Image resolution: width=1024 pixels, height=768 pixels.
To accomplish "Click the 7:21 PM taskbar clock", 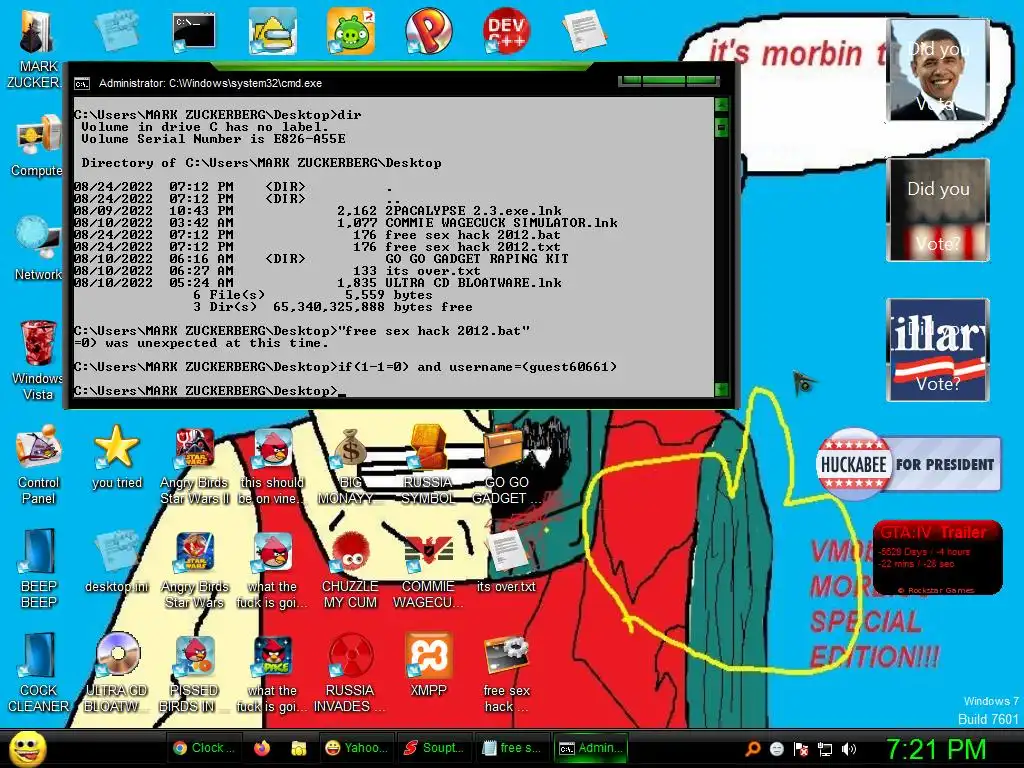I will coord(935,749).
